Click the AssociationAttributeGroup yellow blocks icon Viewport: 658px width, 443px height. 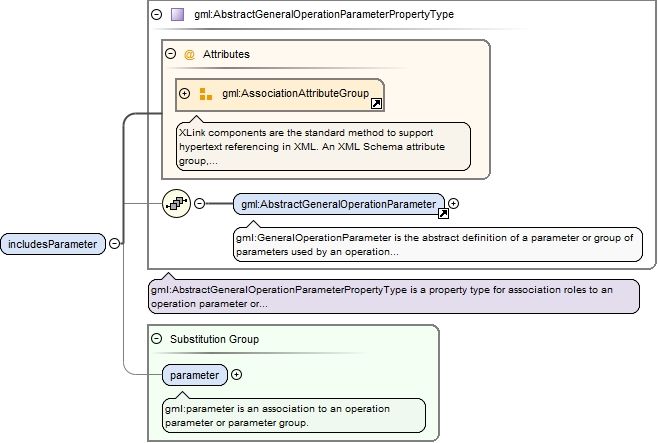coord(206,94)
